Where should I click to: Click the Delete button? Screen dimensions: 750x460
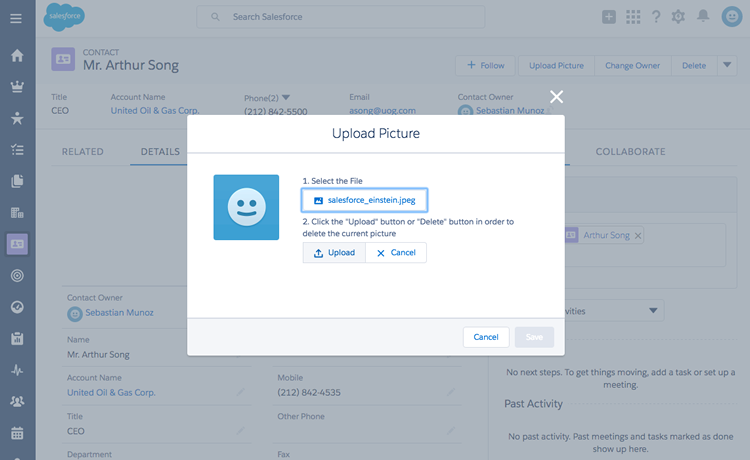click(x=694, y=66)
